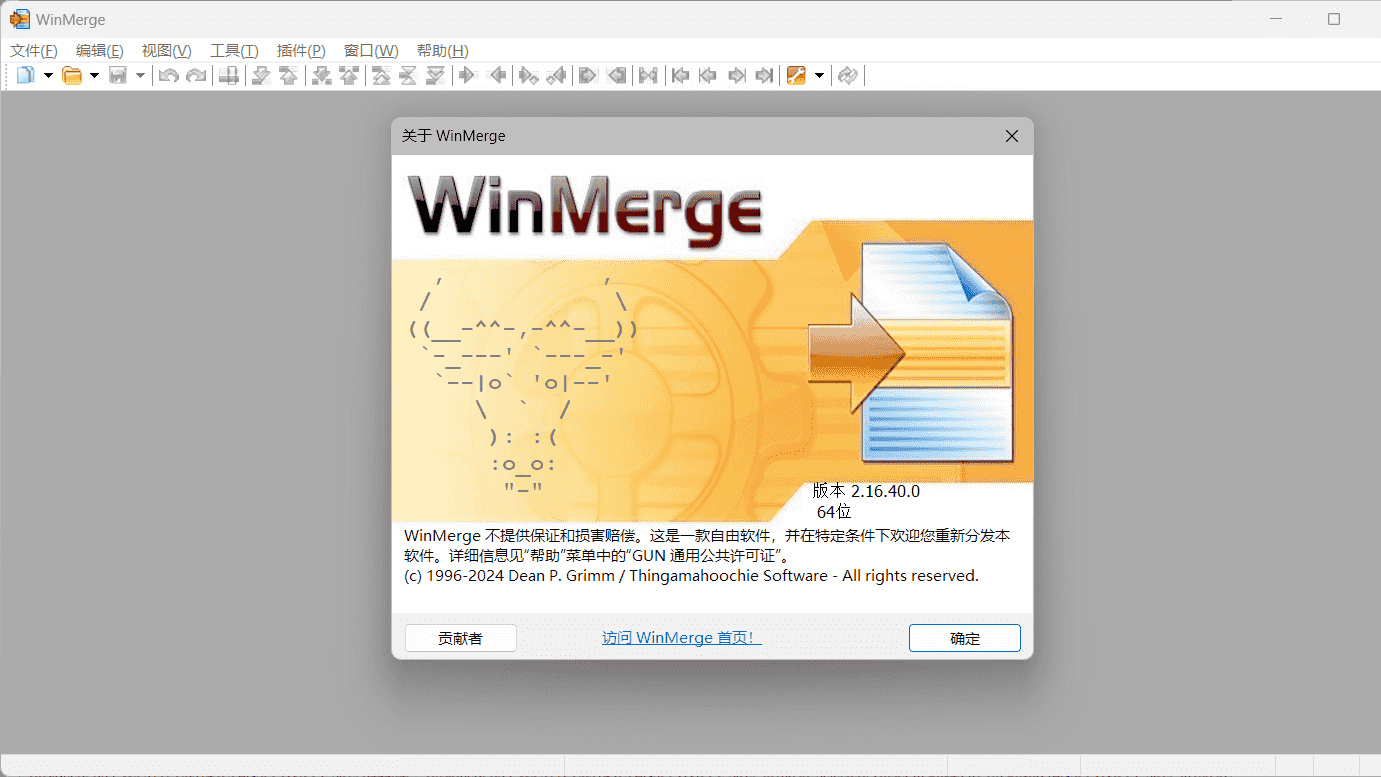Click the Save floppy disk icon
1381x777 pixels.
pyautogui.click(x=118, y=75)
